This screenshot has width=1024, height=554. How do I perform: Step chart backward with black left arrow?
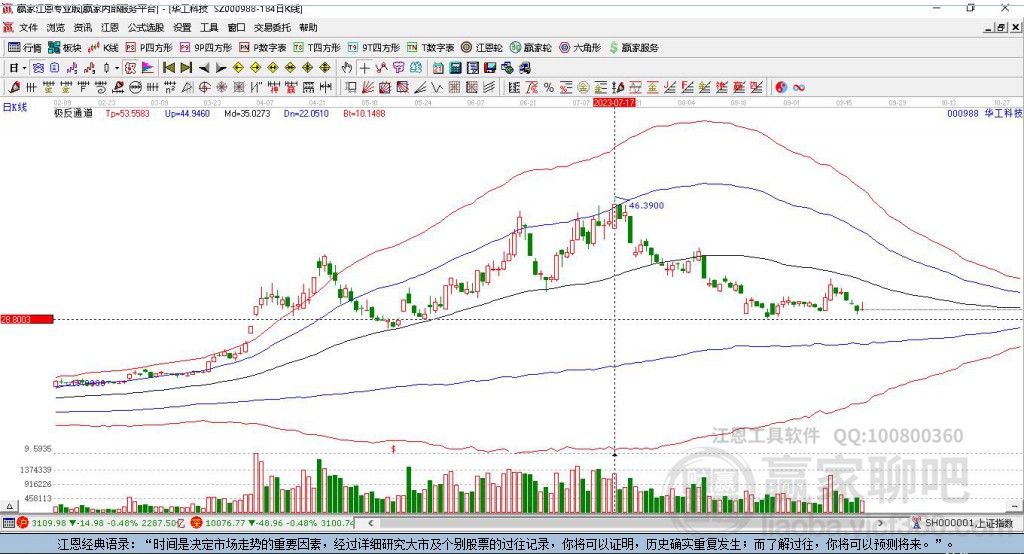click(204, 68)
